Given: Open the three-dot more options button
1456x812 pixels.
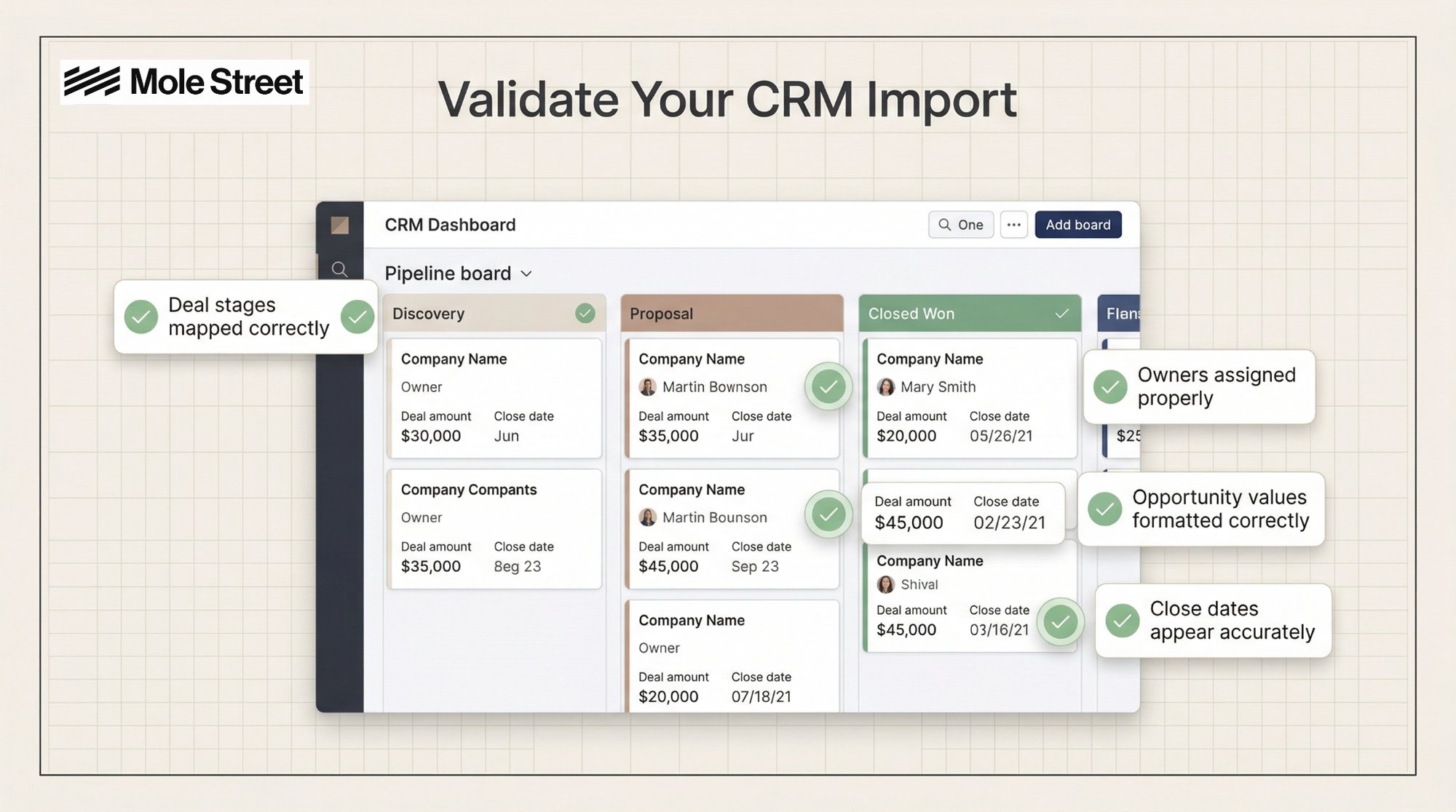Looking at the screenshot, I should [x=1013, y=225].
